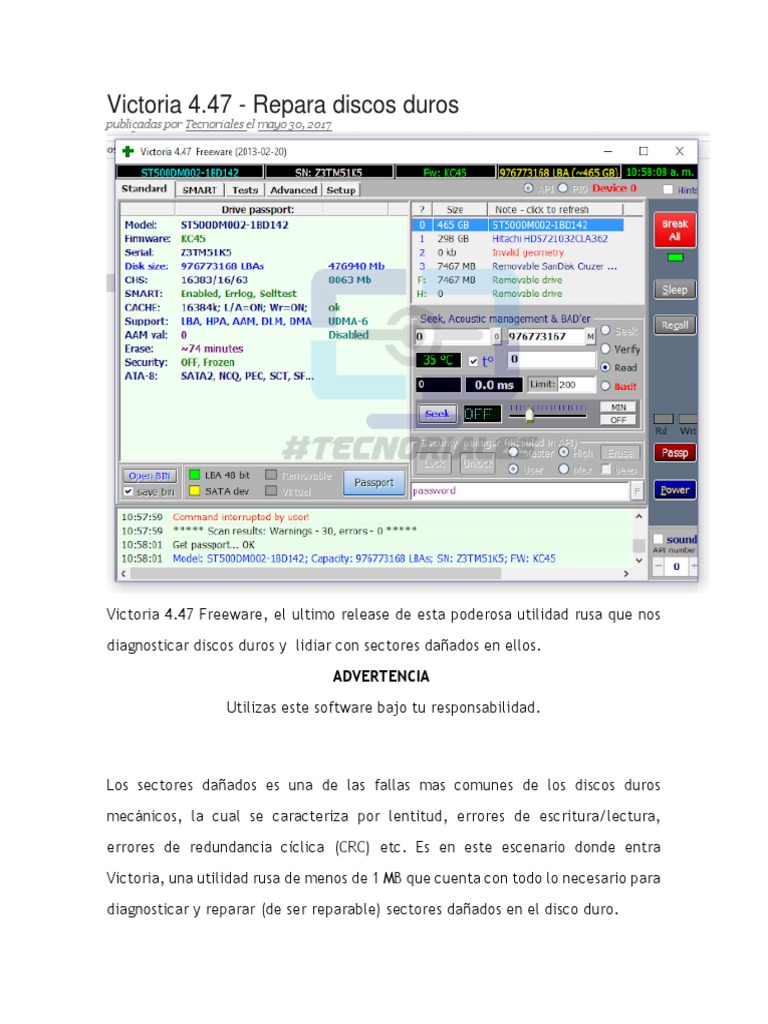Switch to the Standard tab
The width and height of the screenshot is (768, 1024).
[x=144, y=189]
